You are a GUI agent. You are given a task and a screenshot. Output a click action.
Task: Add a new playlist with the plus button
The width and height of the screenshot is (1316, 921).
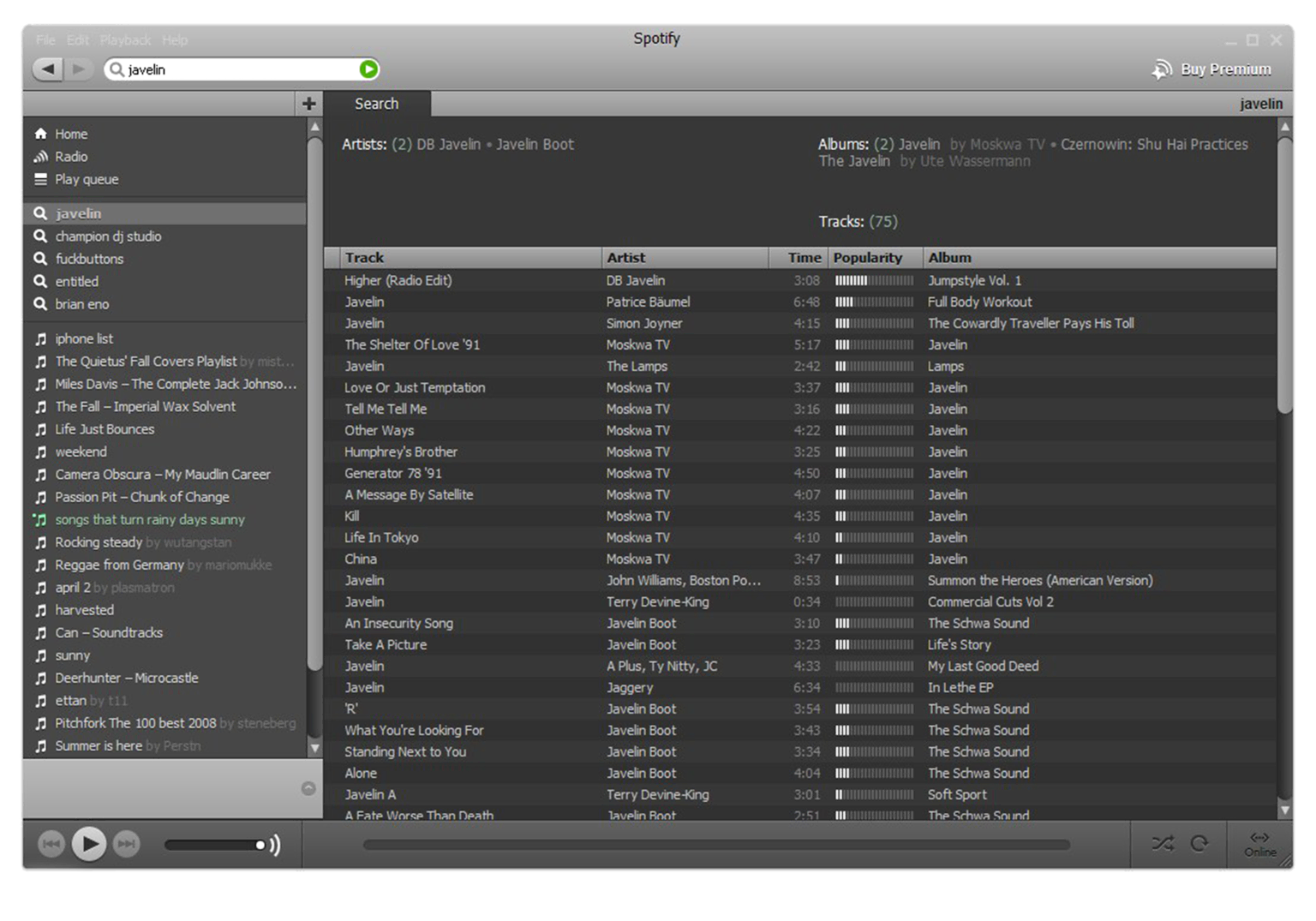pos(308,104)
